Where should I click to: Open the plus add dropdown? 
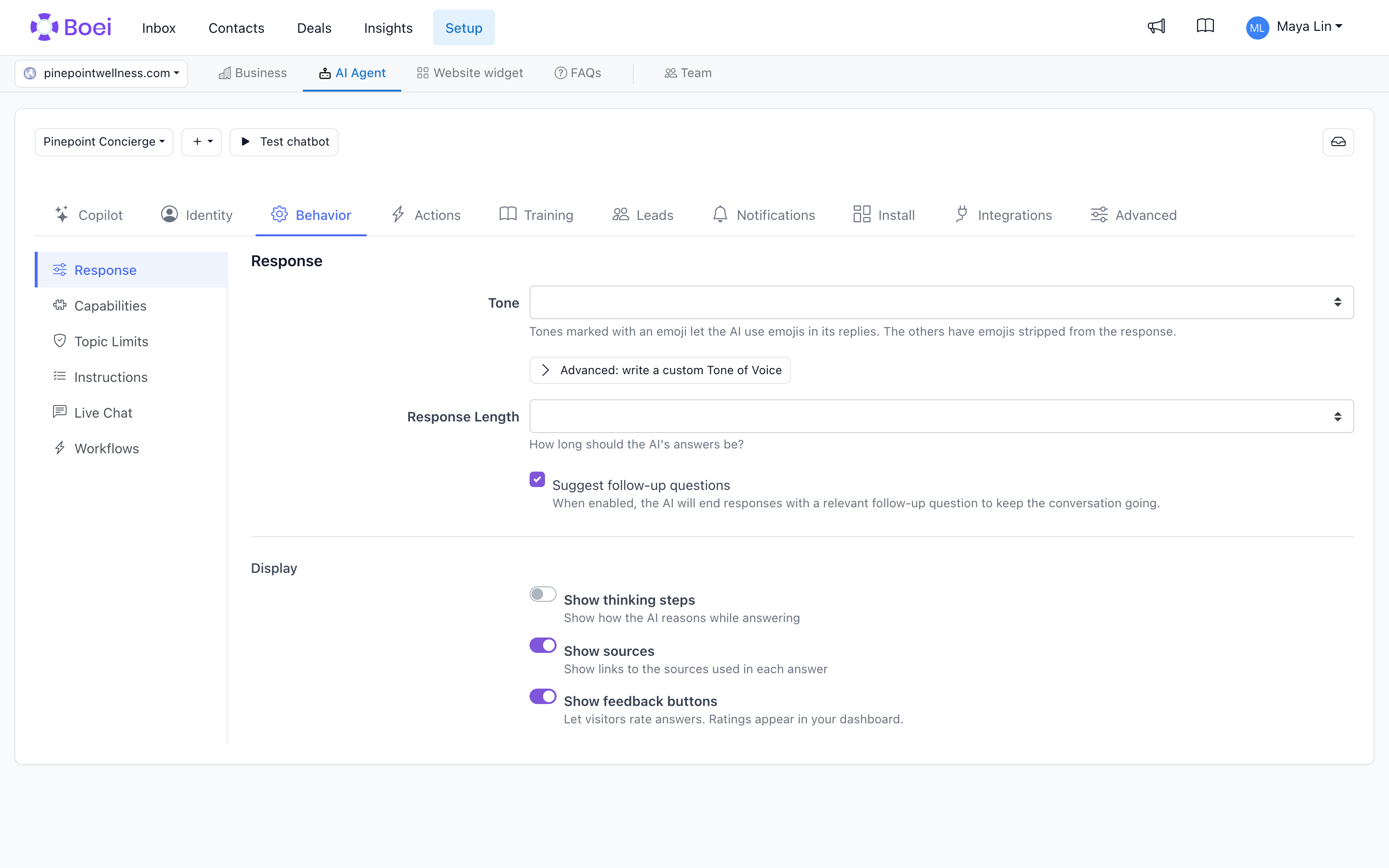pyautogui.click(x=202, y=142)
